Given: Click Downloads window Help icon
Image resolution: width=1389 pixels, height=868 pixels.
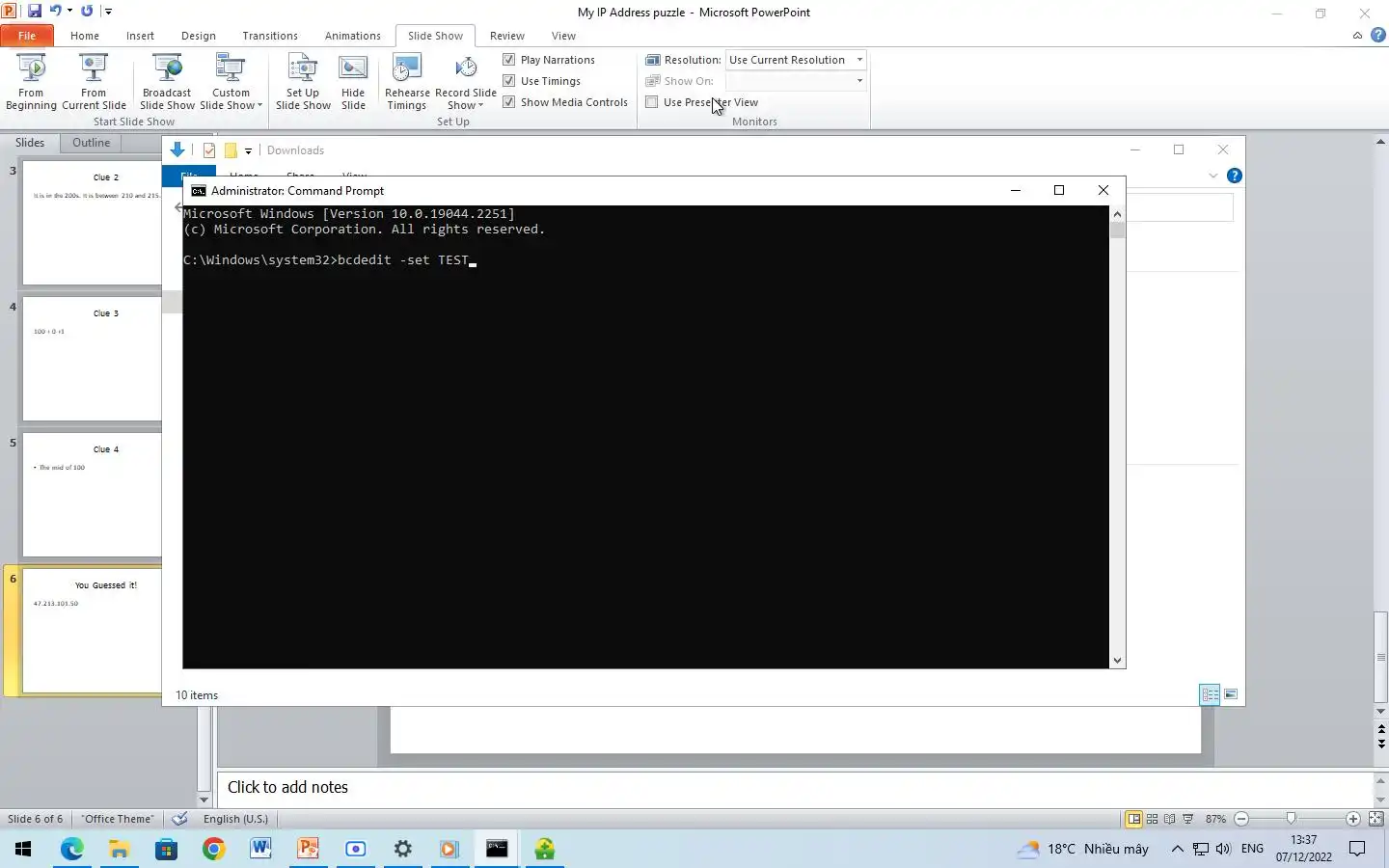Looking at the screenshot, I should pyautogui.click(x=1234, y=176).
